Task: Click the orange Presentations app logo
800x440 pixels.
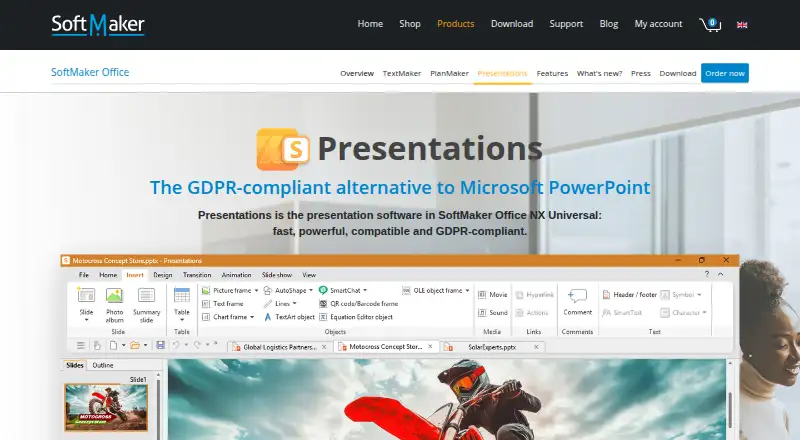Action: (x=283, y=149)
